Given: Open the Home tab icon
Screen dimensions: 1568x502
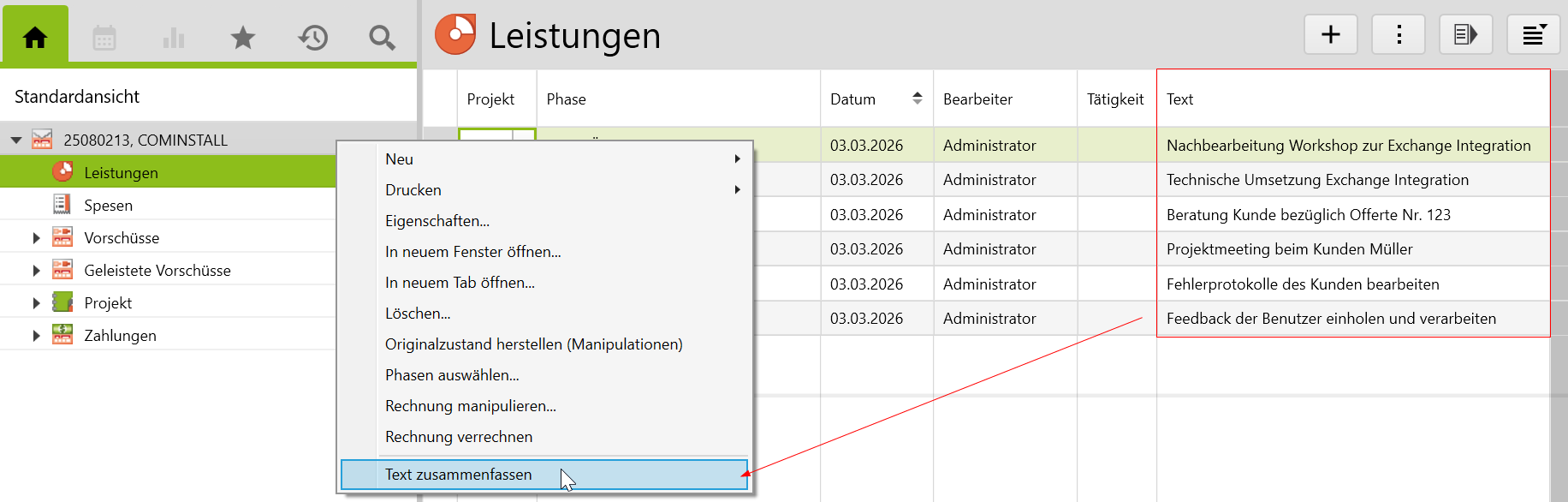Looking at the screenshot, I should 35,37.
